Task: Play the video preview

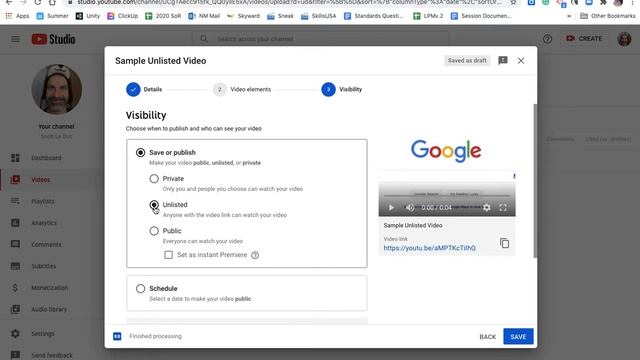Action: (391, 208)
